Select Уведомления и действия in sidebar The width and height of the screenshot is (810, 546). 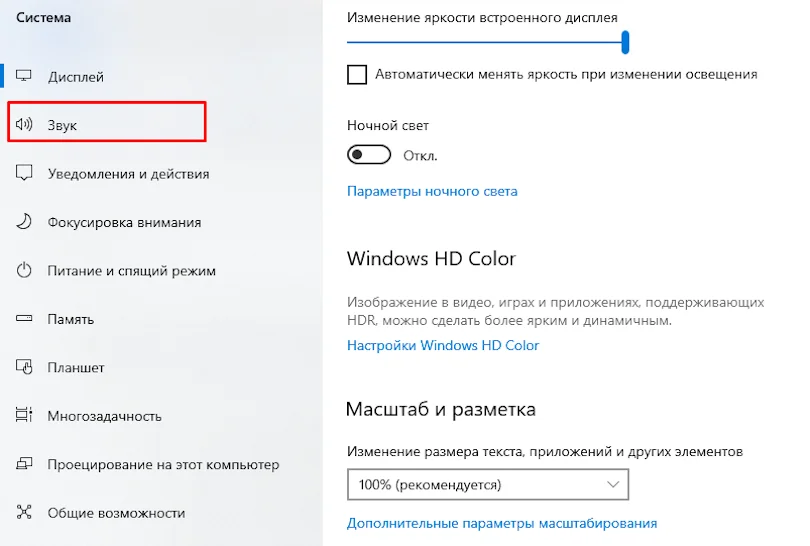[129, 174]
